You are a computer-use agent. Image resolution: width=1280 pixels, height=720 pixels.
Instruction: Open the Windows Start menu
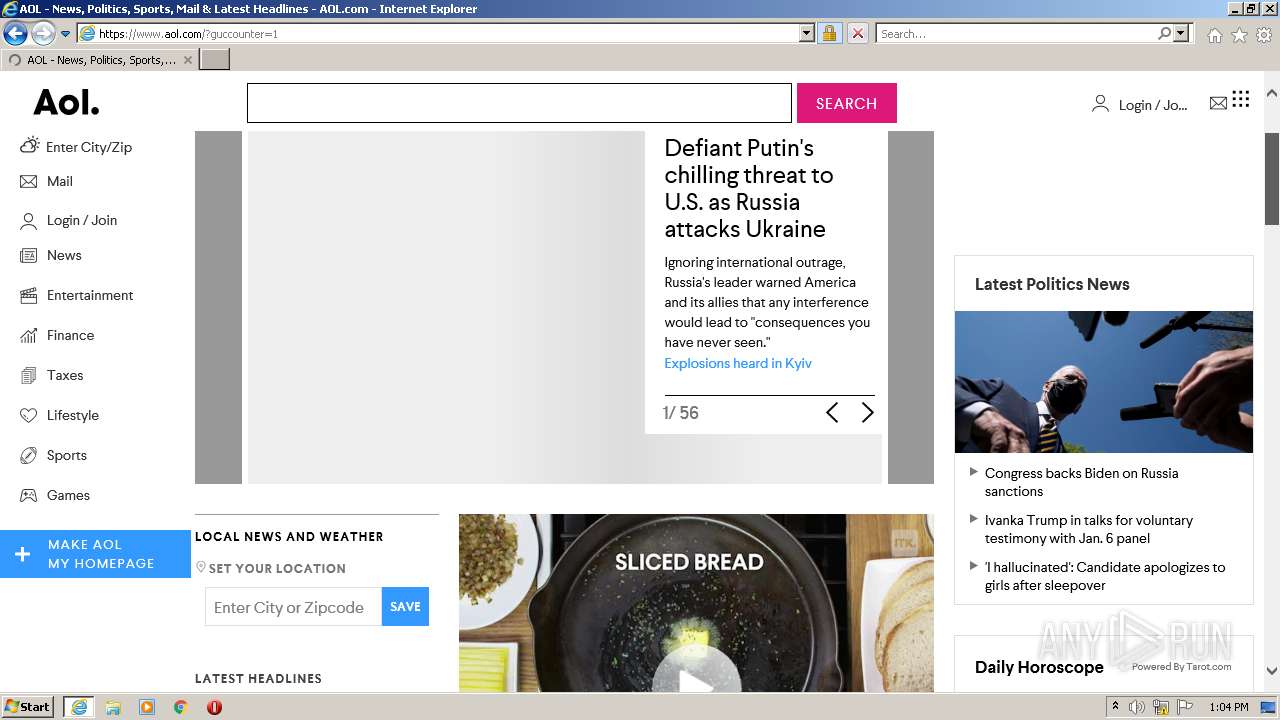pos(28,706)
